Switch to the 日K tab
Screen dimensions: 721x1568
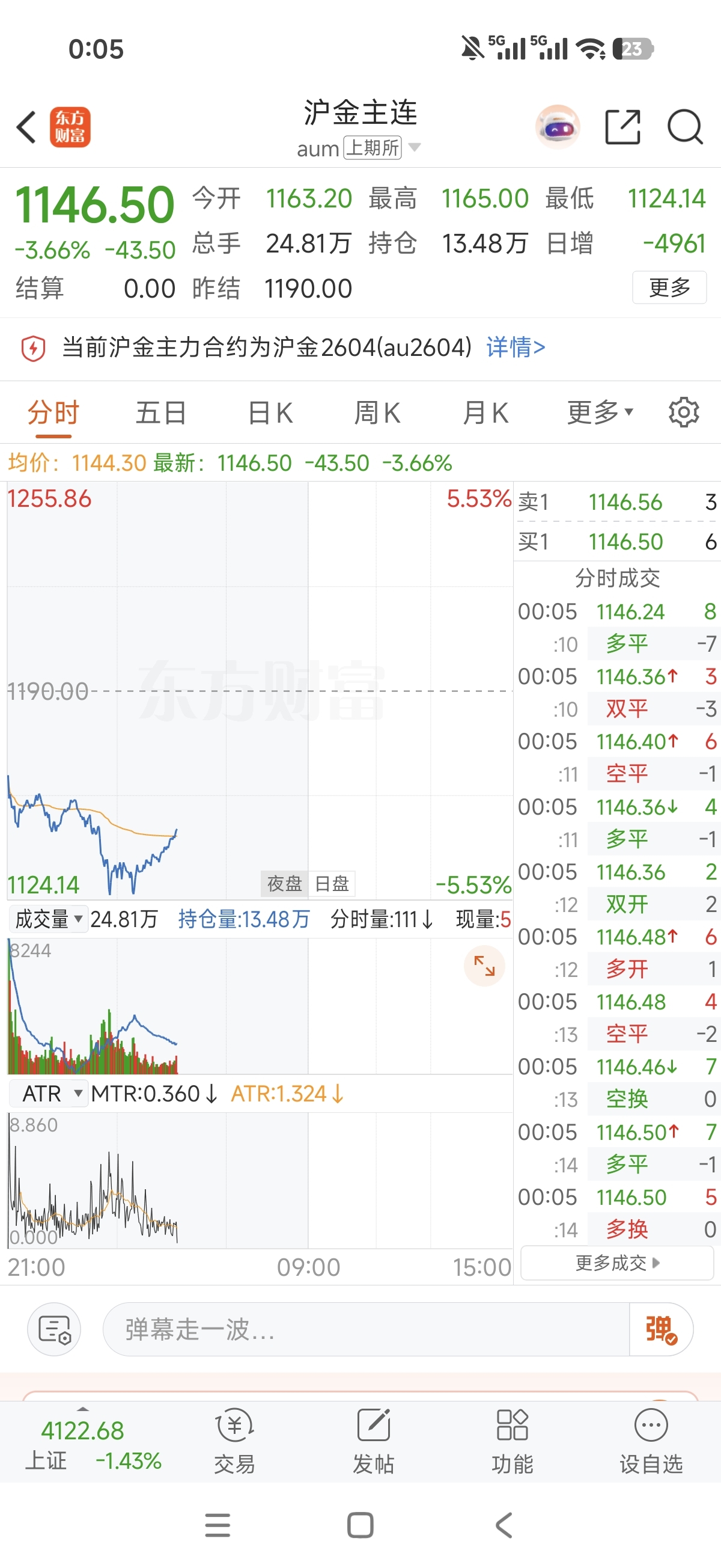[271, 412]
